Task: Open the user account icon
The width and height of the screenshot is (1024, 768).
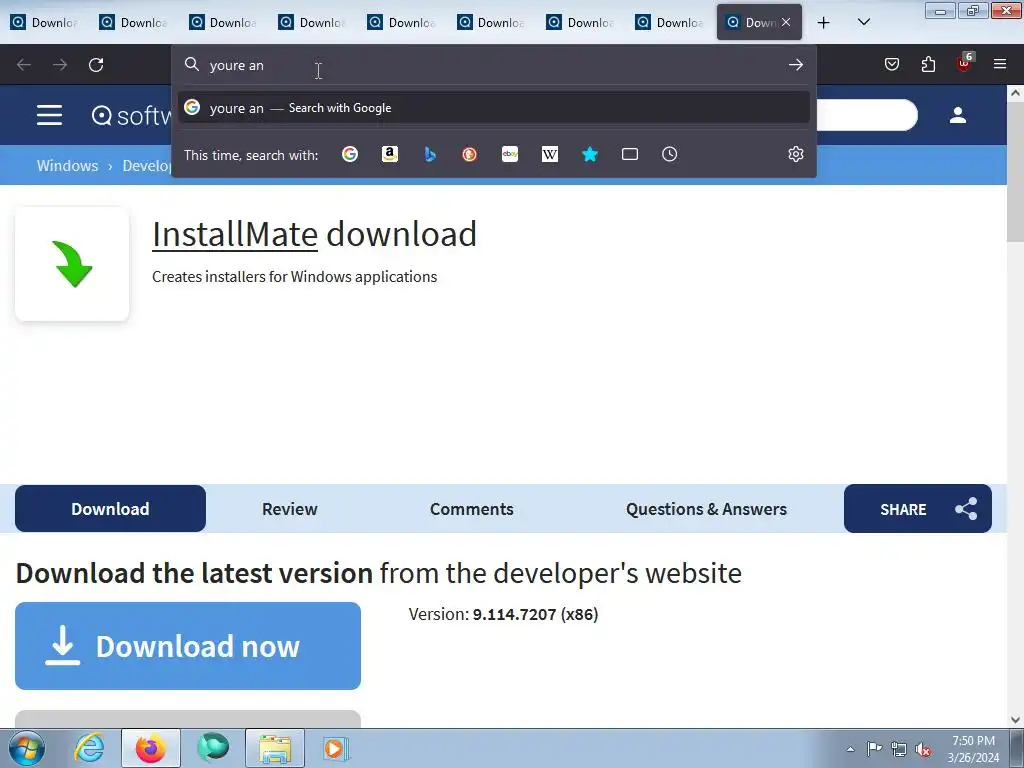Action: pos(958,115)
